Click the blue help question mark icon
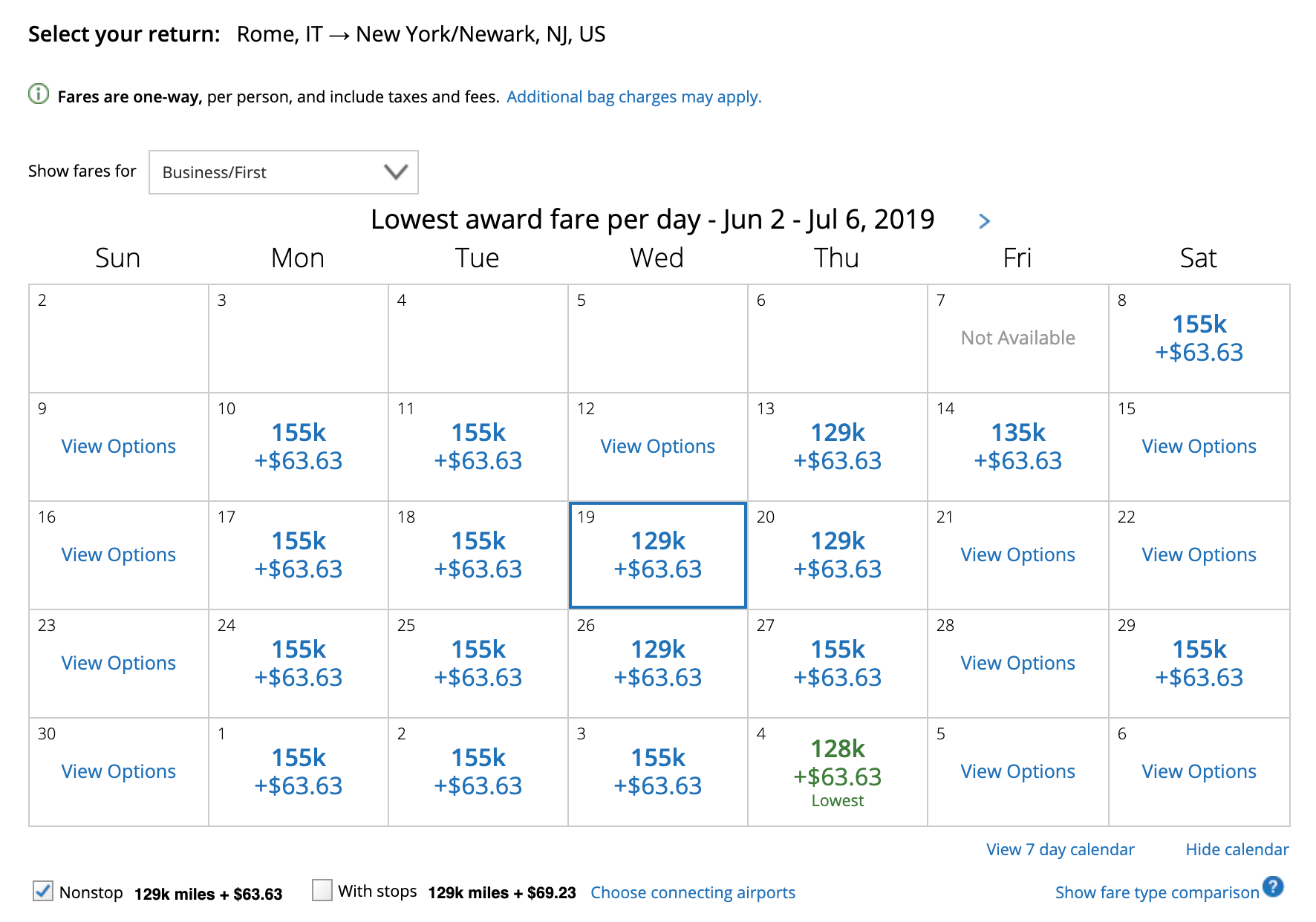Viewport: 1316px width, 922px height. point(1273,886)
